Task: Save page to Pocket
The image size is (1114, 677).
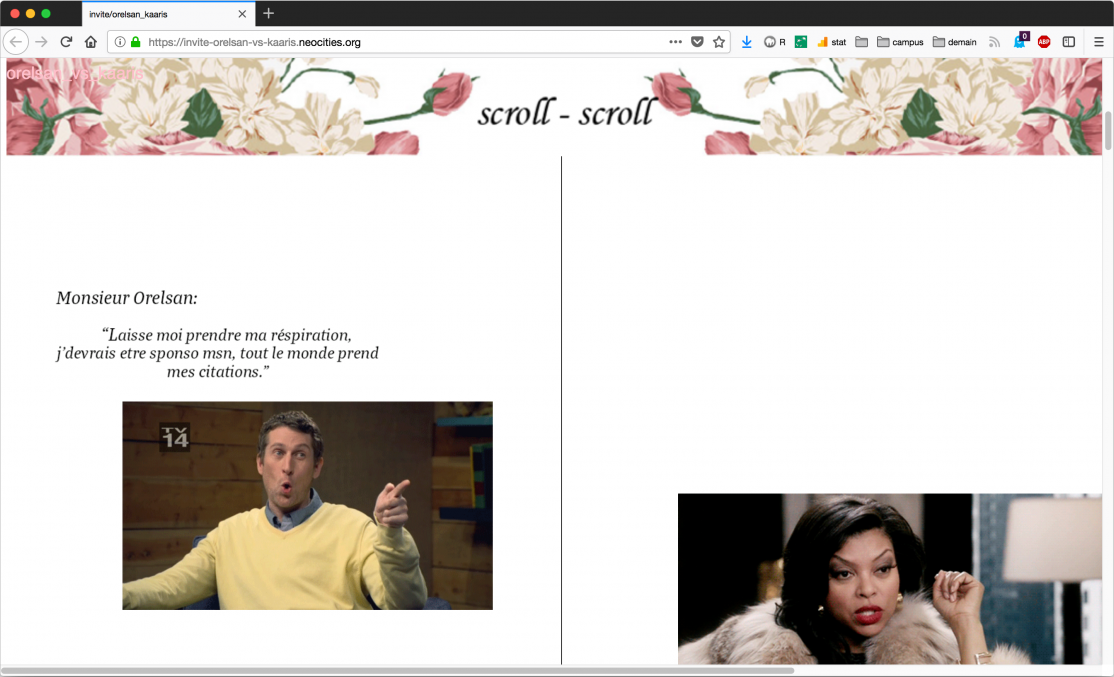Action: tap(697, 42)
